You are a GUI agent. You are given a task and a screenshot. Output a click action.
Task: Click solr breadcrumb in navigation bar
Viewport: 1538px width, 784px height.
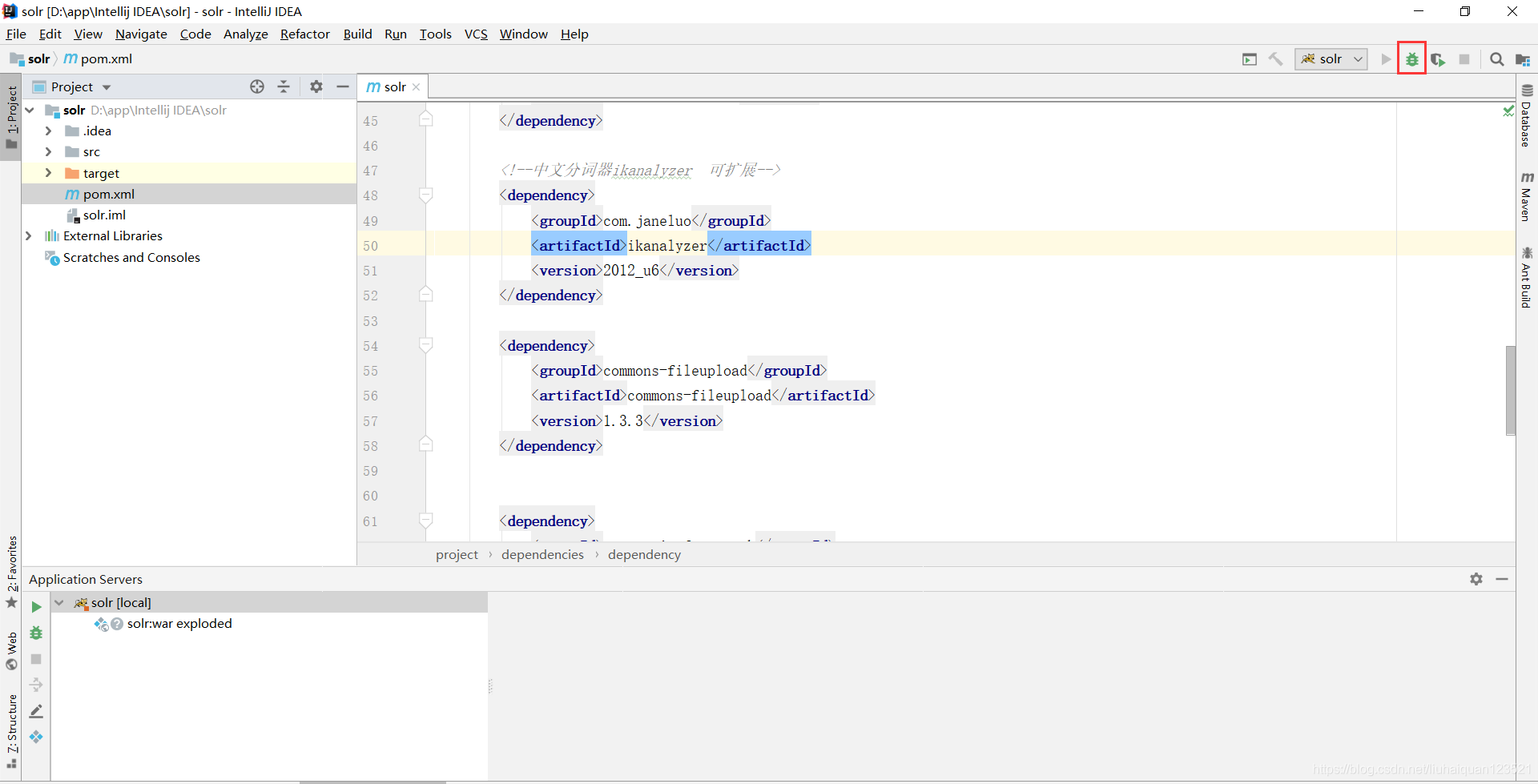pos(30,59)
